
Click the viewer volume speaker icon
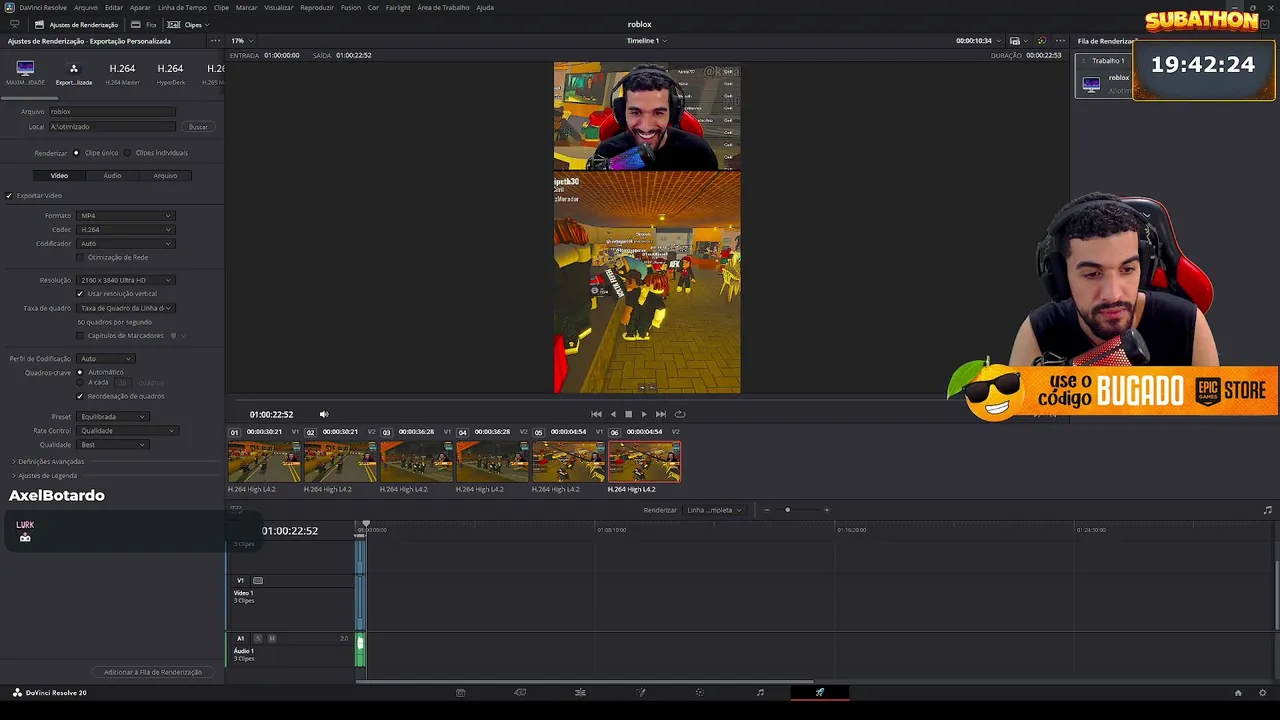click(x=323, y=414)
